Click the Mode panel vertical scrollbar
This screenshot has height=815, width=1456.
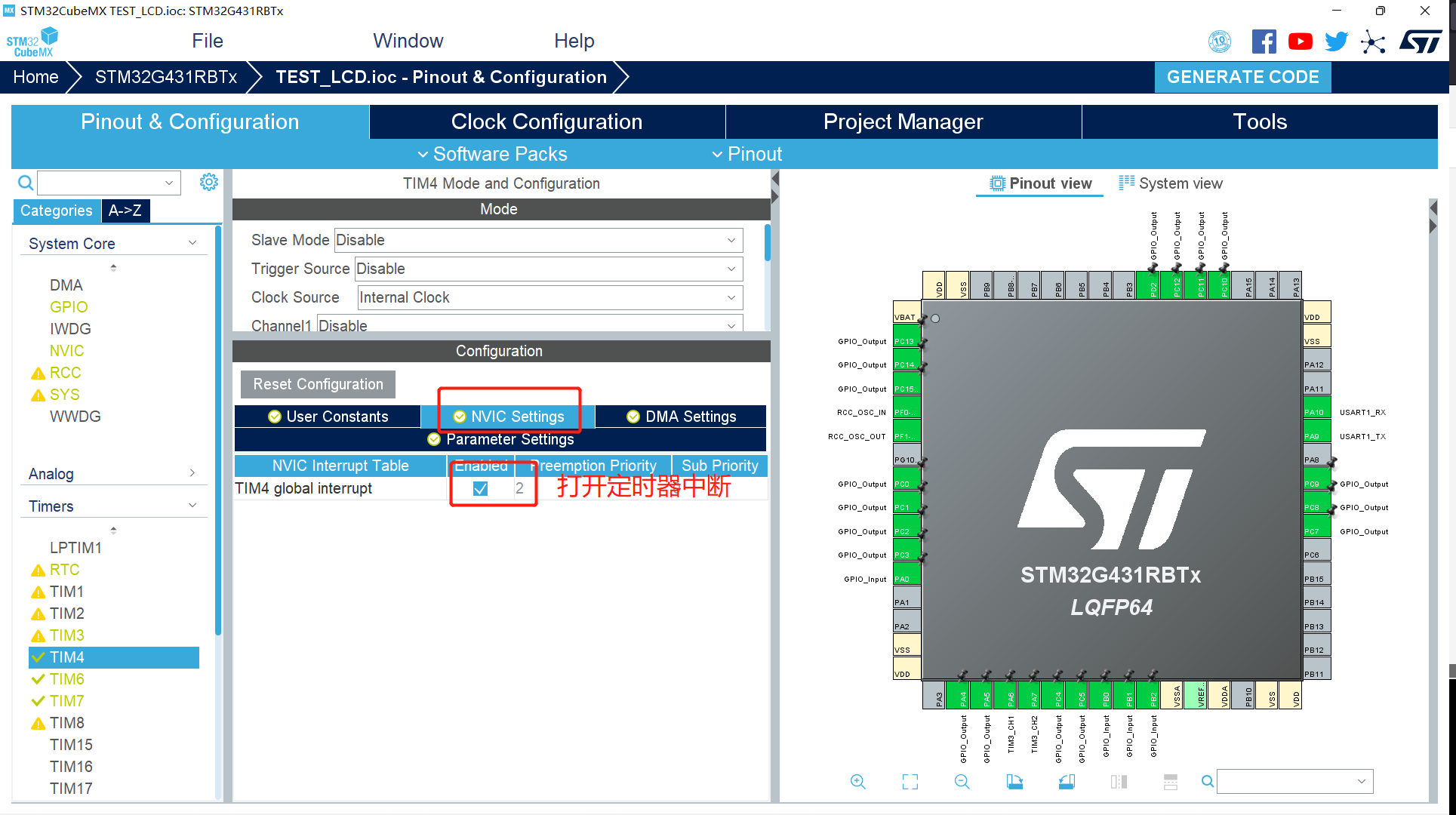click(x=768, y=242)
